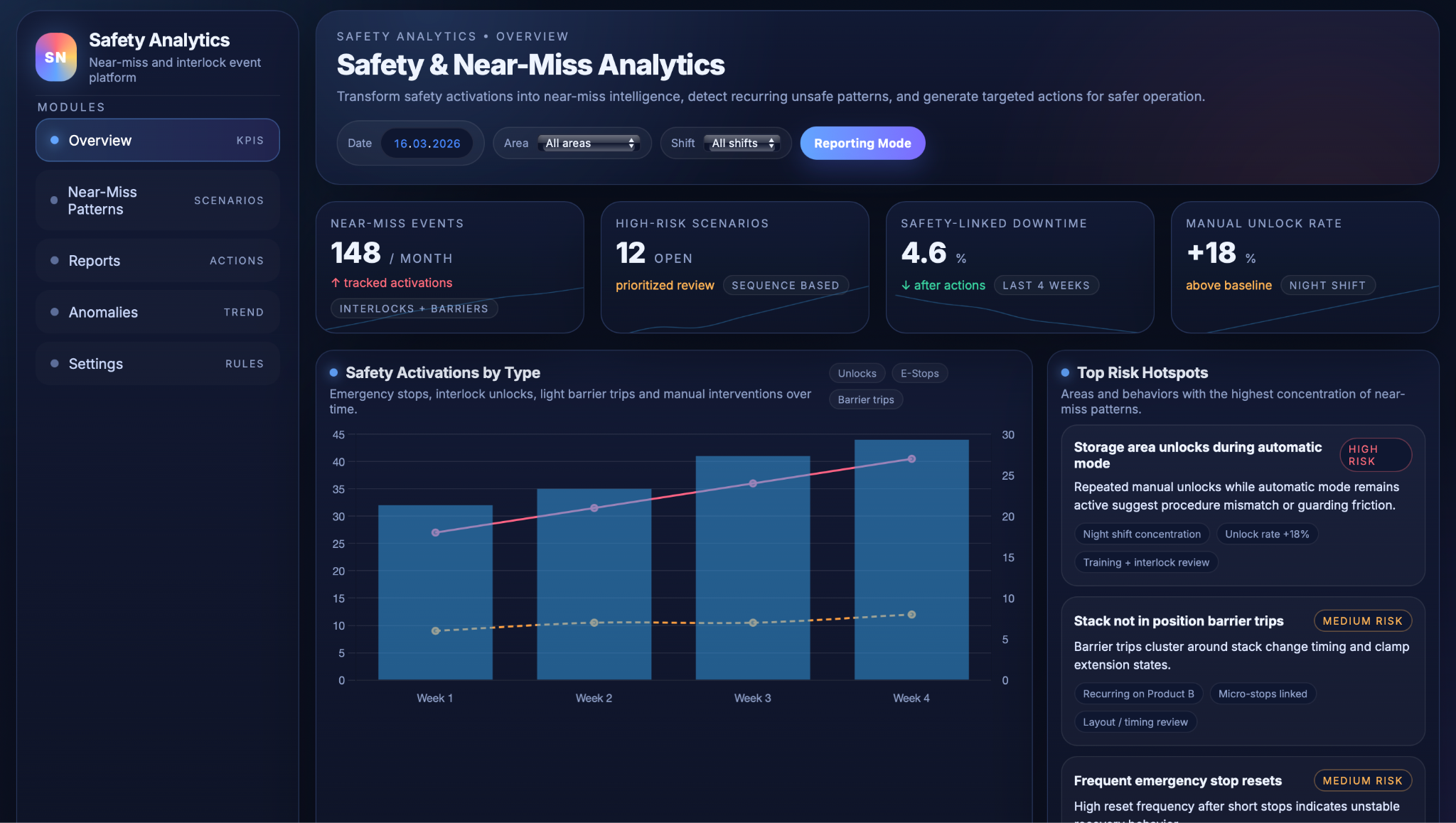Screen dimensions: 1456x823
Task: Click the Week 1 unlocks line point
Action: click(435, 532)
